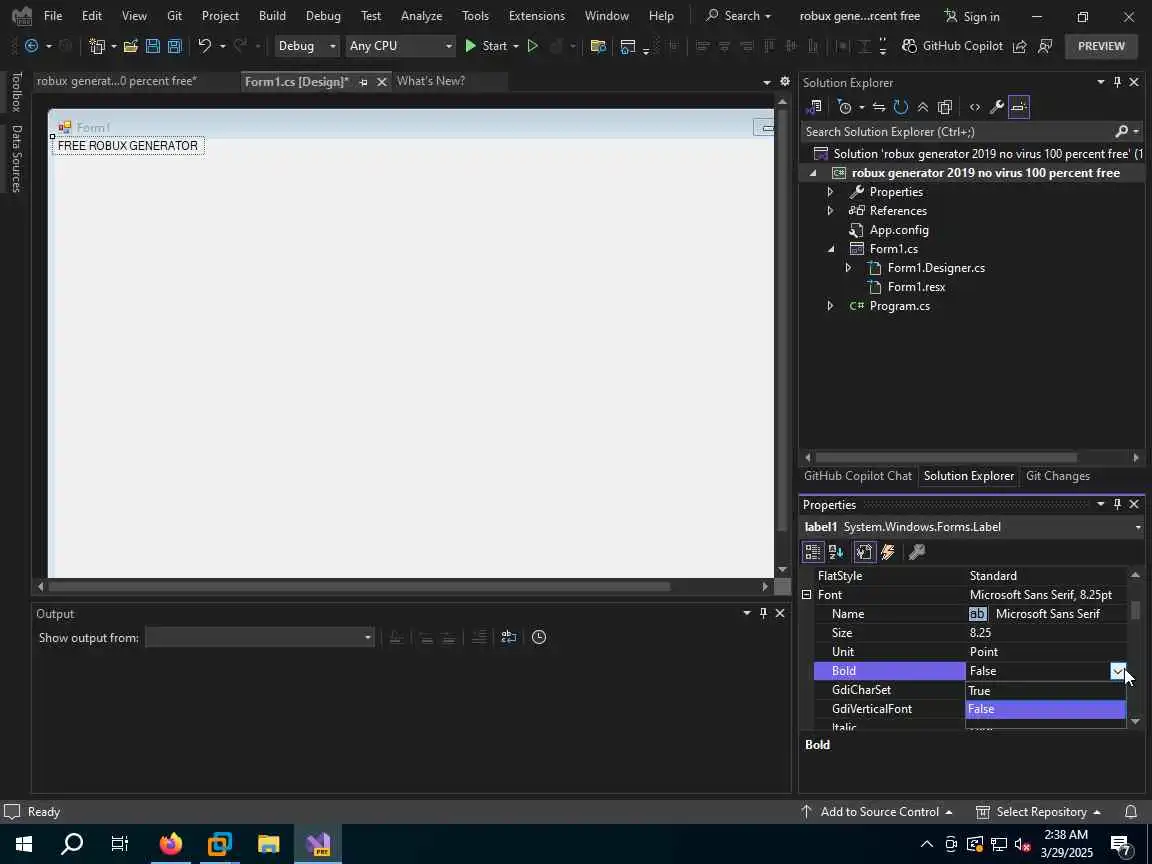Click Add to Source Control in status bar
Image resolution: width=1152 pixels, height=864 pixels.
click(x=876, y=812)
